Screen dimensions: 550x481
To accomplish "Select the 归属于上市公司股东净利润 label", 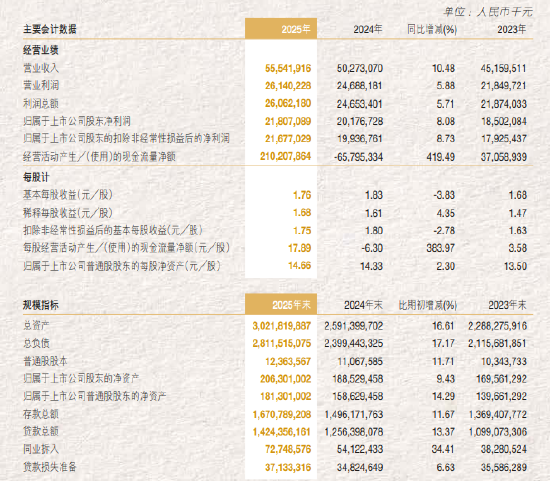I will (x=77, y=121).
